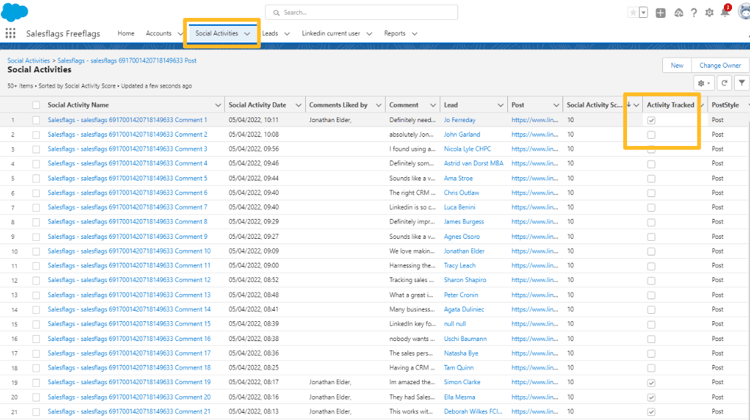The image size is (750, 420).
Task: Click Jonathan Elder in row 20
Action: [330, 397]
